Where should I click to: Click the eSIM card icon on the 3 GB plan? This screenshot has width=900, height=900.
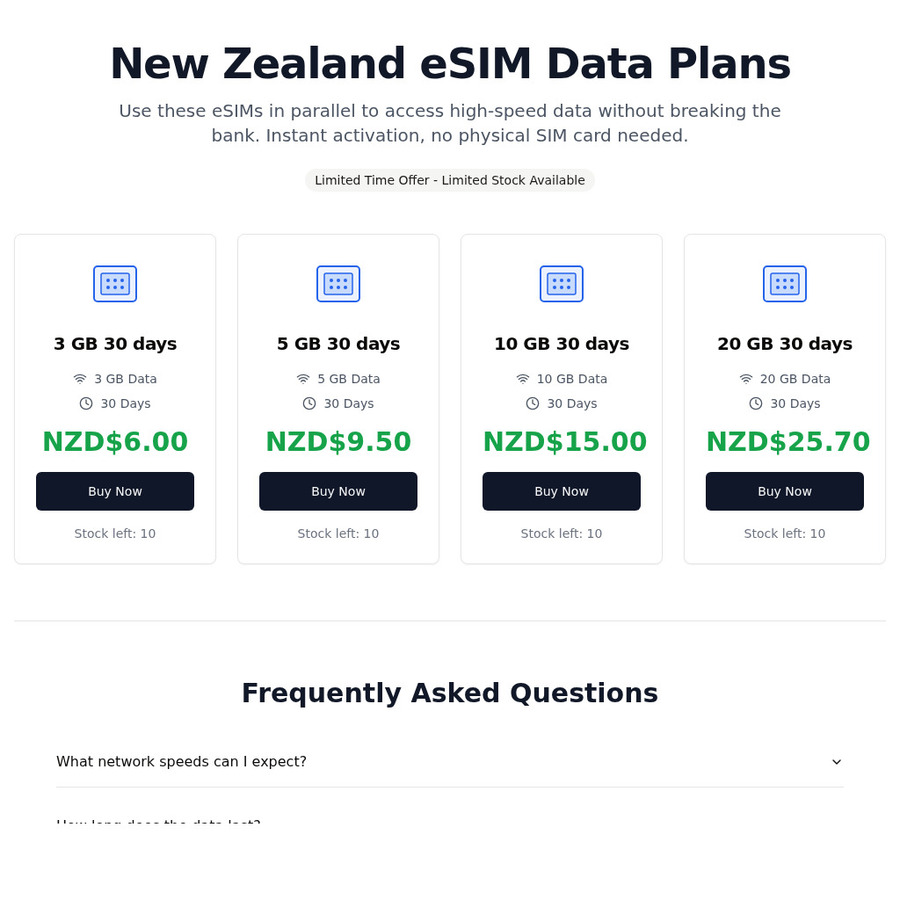click(x=115, y=283)
